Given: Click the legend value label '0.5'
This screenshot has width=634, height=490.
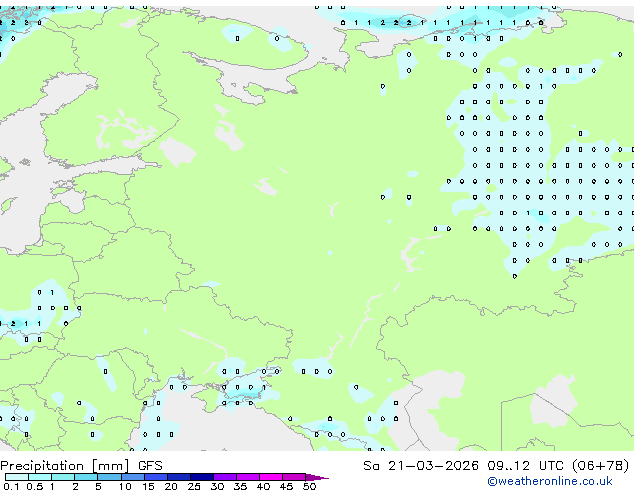Looking at the screenshot, I should [34, 486].
